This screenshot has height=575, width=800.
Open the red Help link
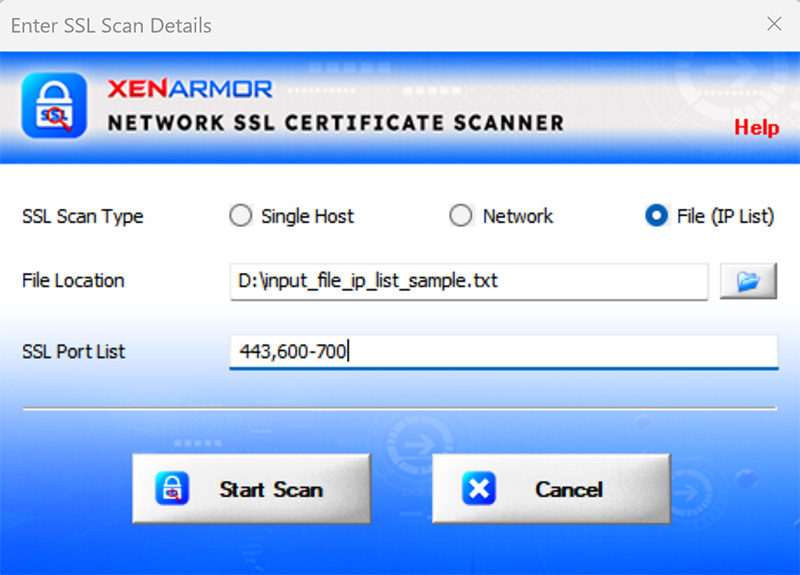tap(756, 128)
